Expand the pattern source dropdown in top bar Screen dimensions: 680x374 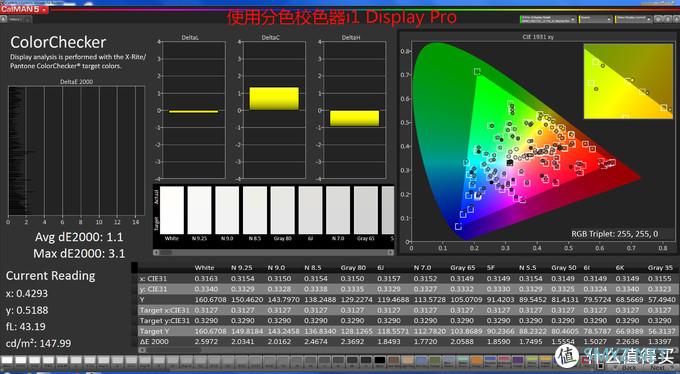click(595, 20)
